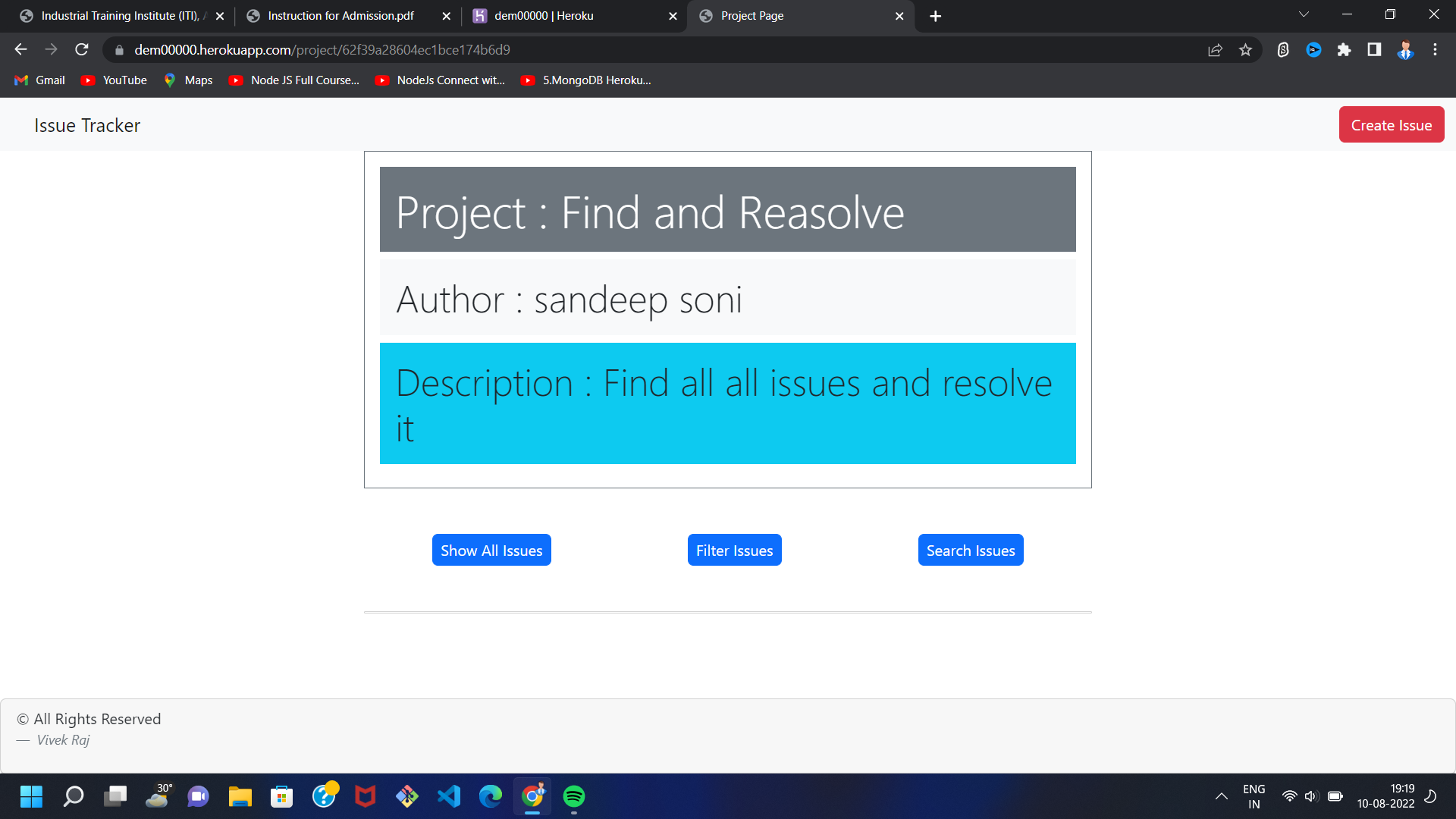Image resolution: width=1456 pixels, height=819 pixels.
Task: Click the Show All Issues button
Action: [x=491, y=550]
